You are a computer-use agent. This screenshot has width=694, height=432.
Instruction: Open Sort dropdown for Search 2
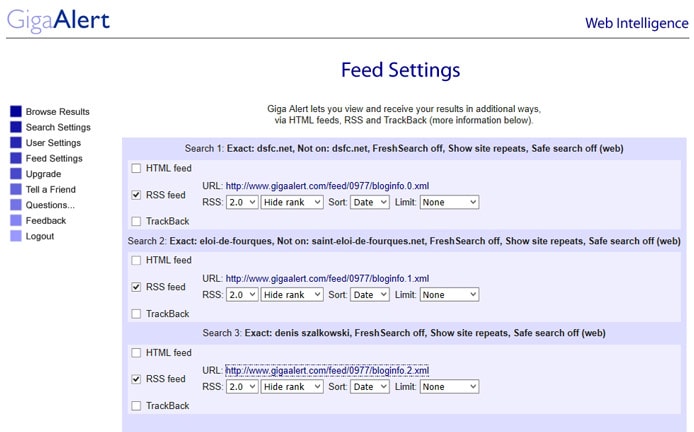point(370,295)
